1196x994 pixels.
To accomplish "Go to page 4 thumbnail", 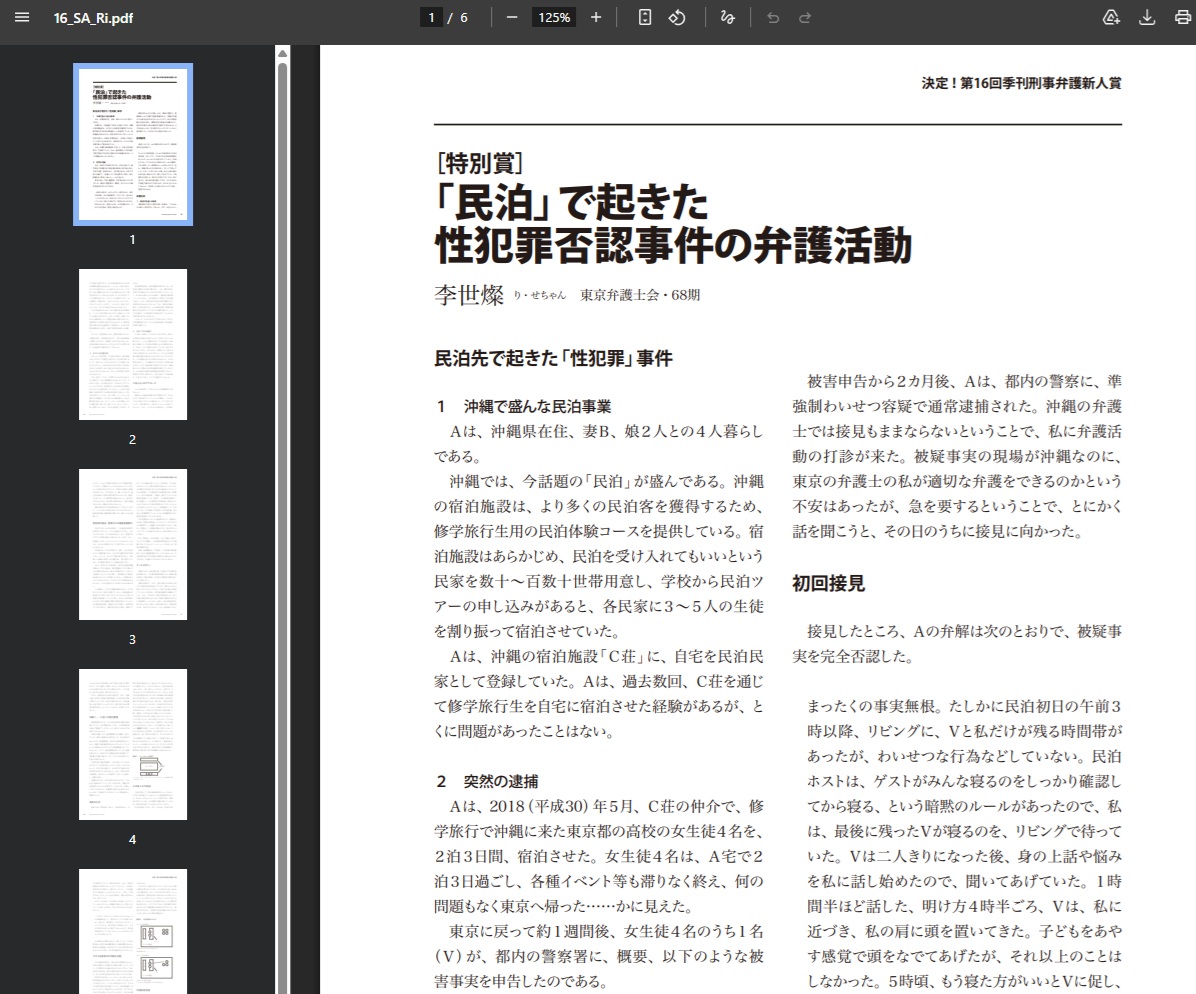I will point(133,744).
